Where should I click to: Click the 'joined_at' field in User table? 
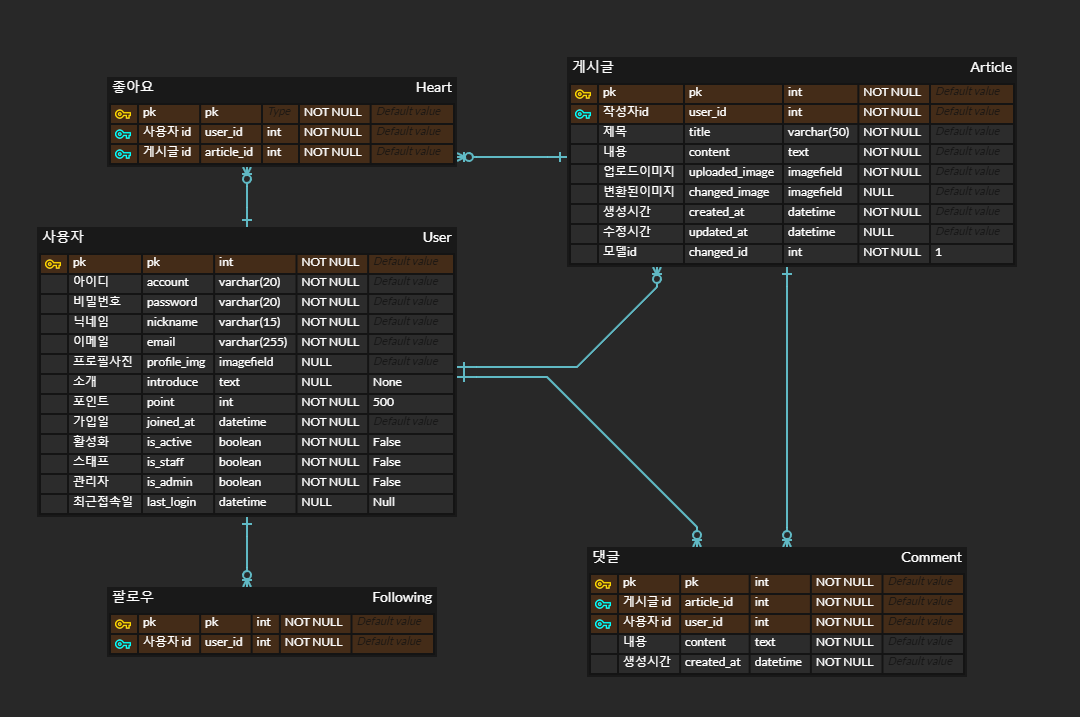178,422
